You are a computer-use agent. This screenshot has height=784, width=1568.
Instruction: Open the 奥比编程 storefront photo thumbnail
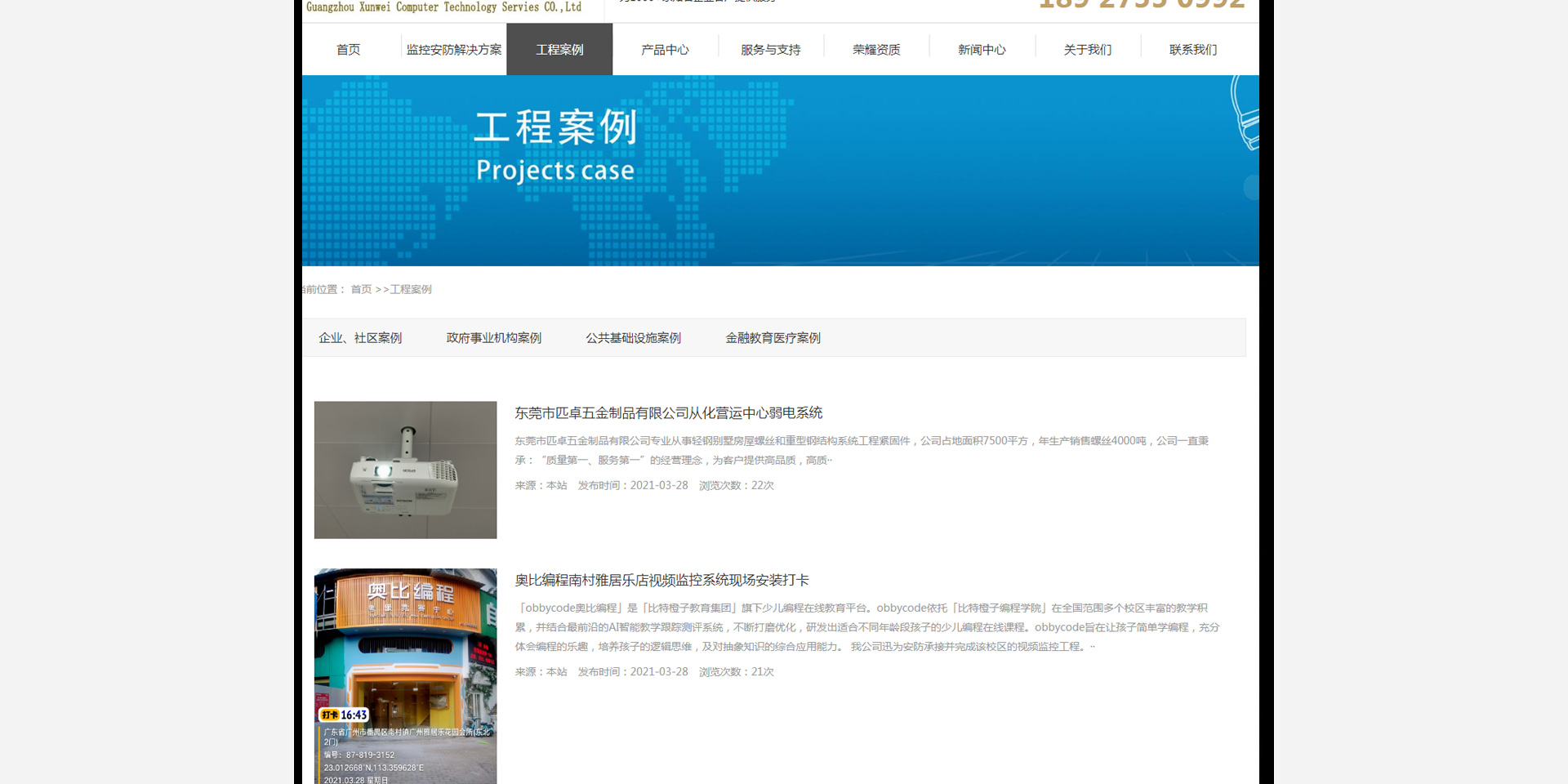pos(405,676)
